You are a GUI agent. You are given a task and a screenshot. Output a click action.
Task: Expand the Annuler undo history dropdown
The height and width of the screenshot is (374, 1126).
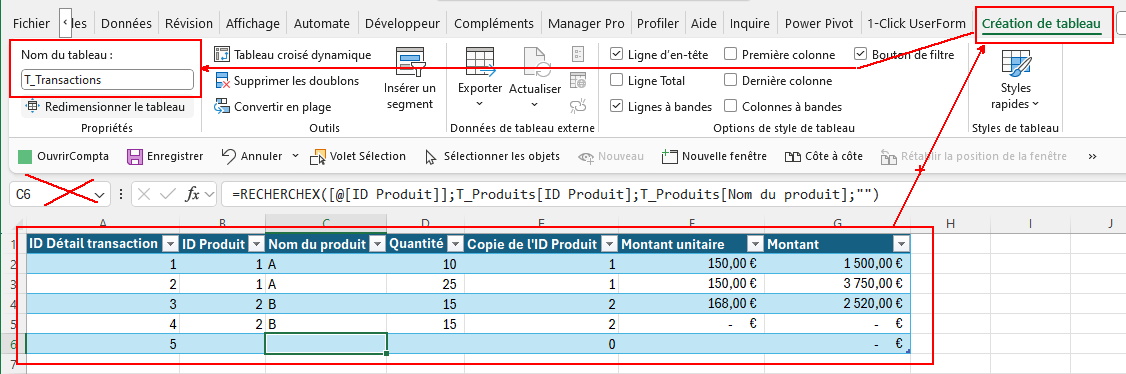(295, 156)
